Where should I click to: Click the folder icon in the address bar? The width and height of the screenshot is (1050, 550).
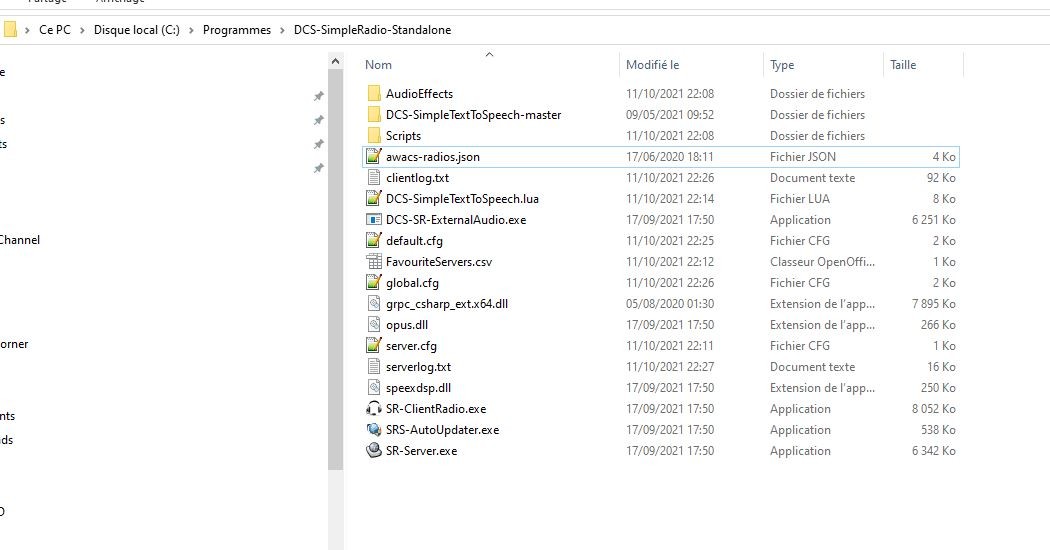click(x=9, y=29)
